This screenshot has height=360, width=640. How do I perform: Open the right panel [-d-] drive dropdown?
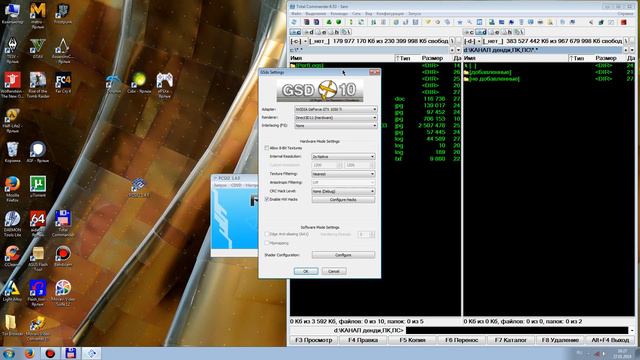473,41
